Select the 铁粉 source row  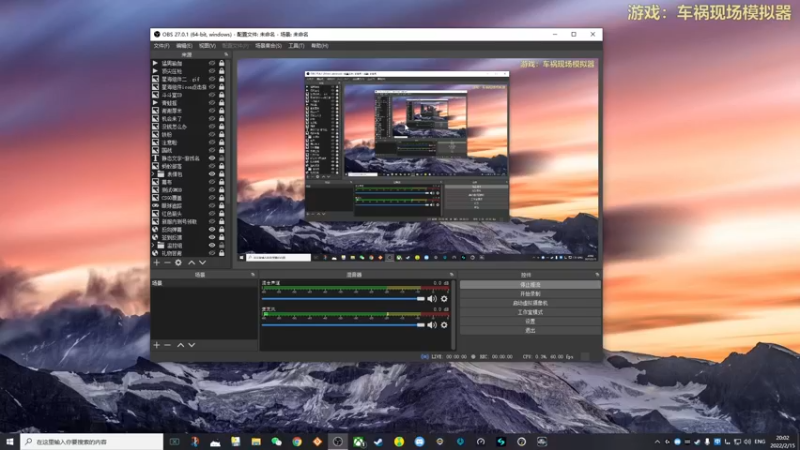coord(189,134)
